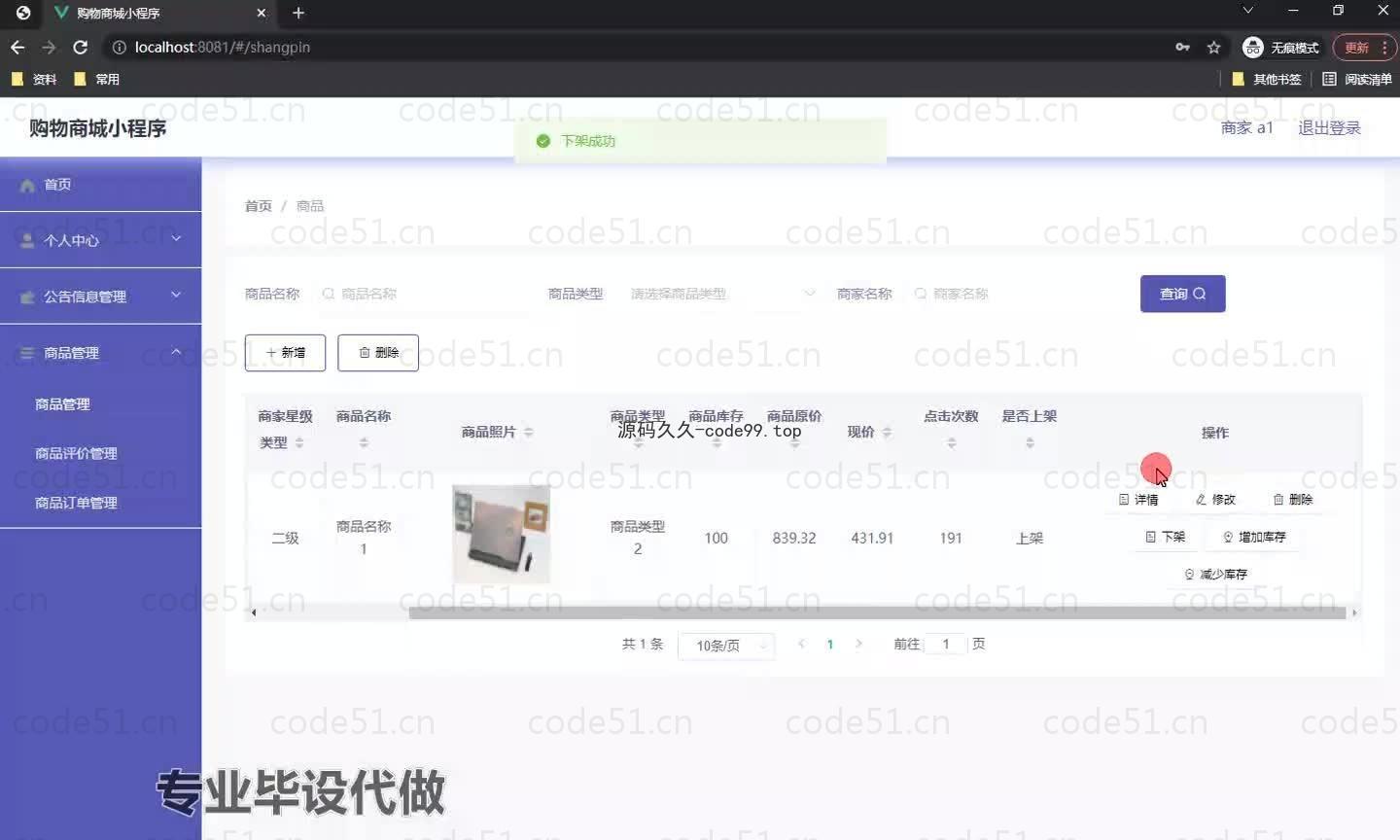The height and width of the screenshot is (840, 1400).
Task: Click the 删除 button above the table
Action: pos(378,353)
